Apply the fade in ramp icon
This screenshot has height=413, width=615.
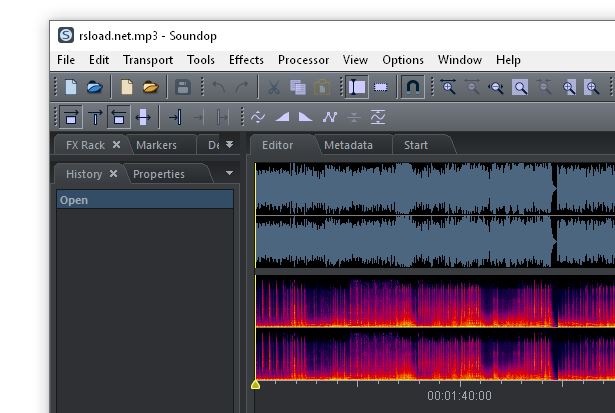tap(282, 117)
